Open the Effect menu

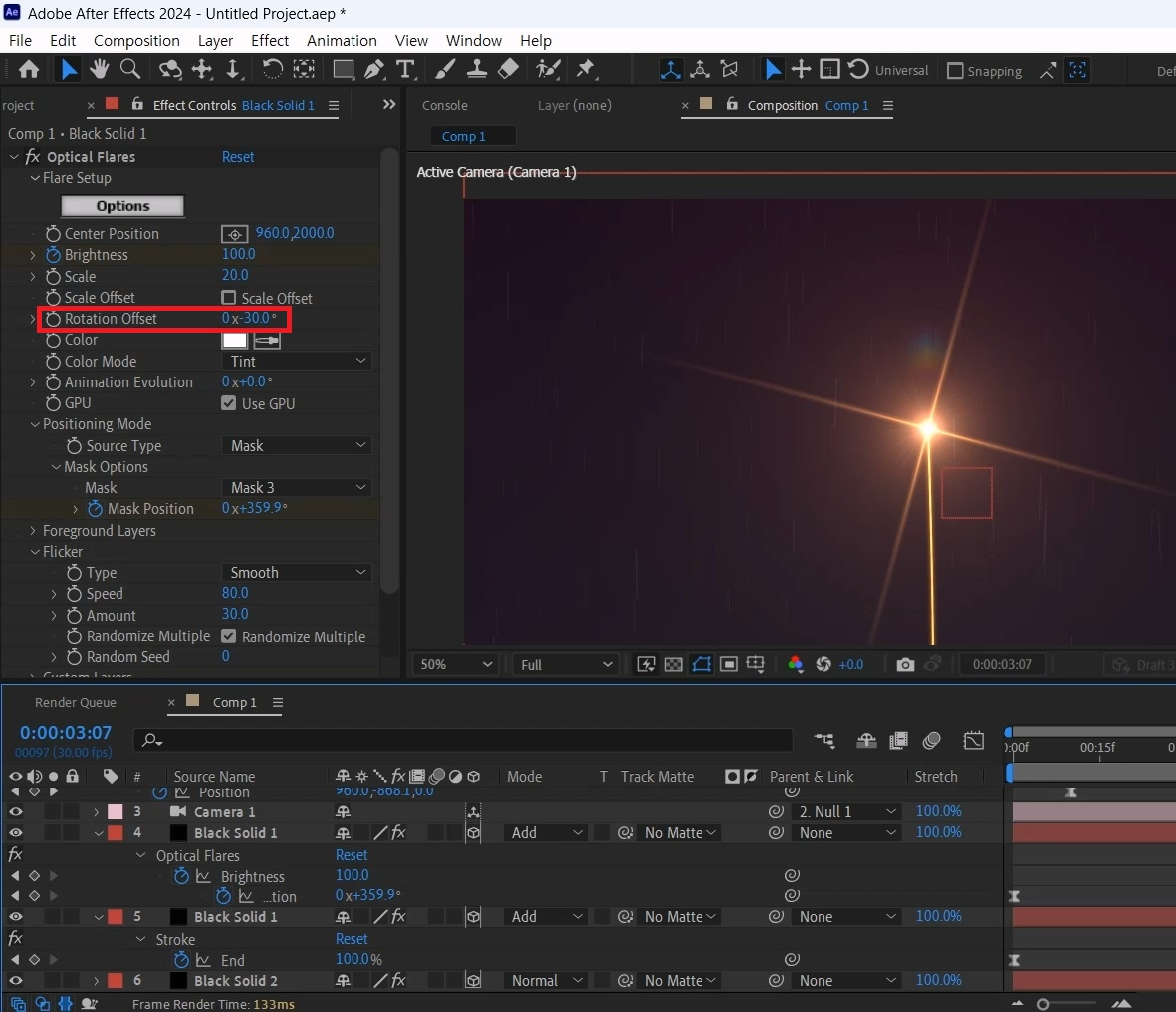pos(270,41)
